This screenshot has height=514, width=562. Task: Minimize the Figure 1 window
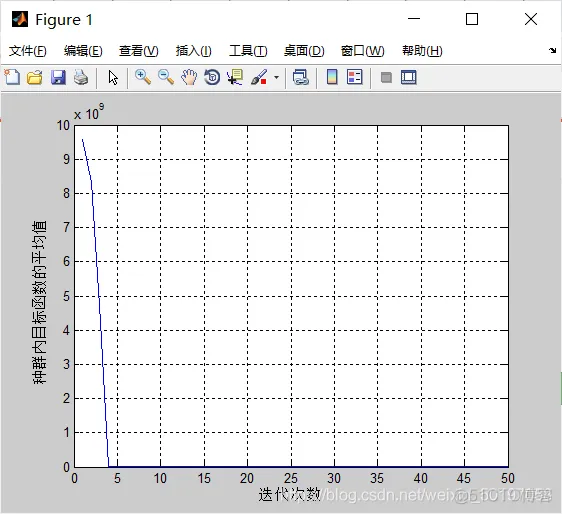(x=414, y=19)
